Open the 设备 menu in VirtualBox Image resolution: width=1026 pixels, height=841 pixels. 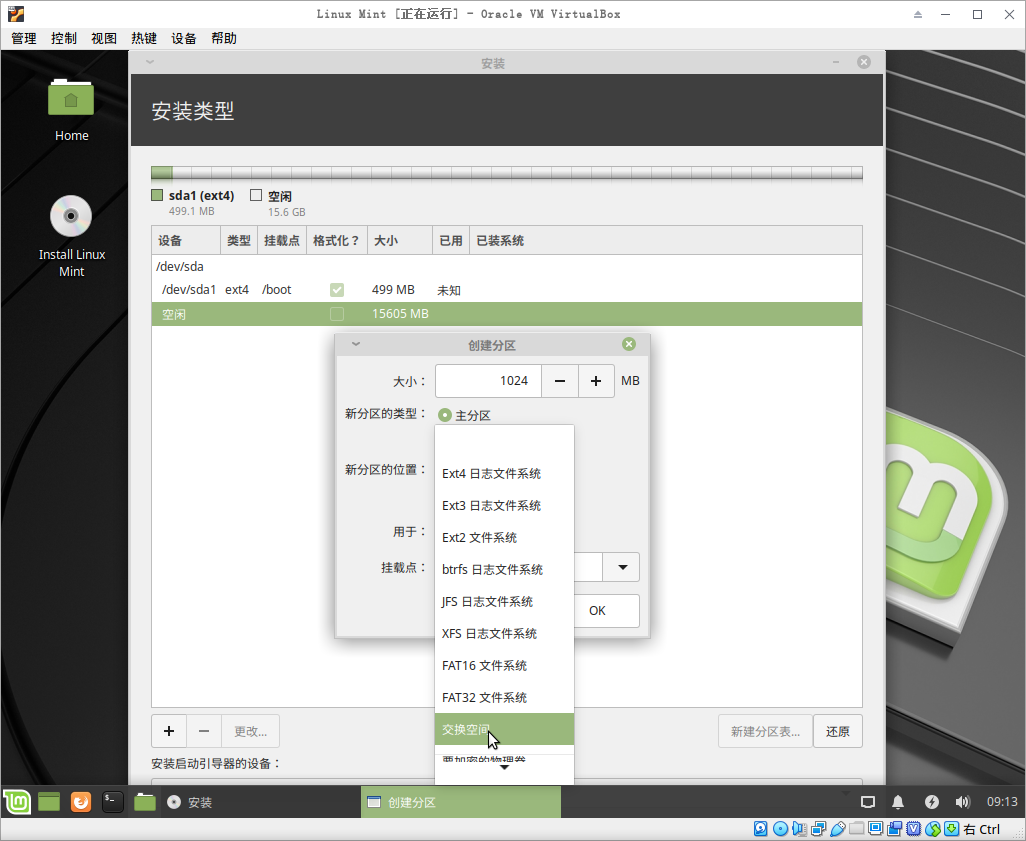(184, 38)
